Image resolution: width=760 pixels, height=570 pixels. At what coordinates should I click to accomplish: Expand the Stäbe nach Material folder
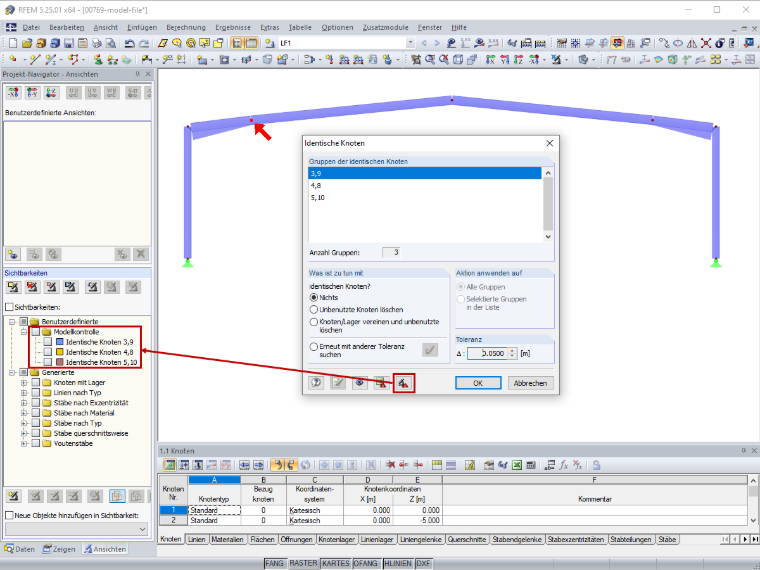(x=24, y=413)
